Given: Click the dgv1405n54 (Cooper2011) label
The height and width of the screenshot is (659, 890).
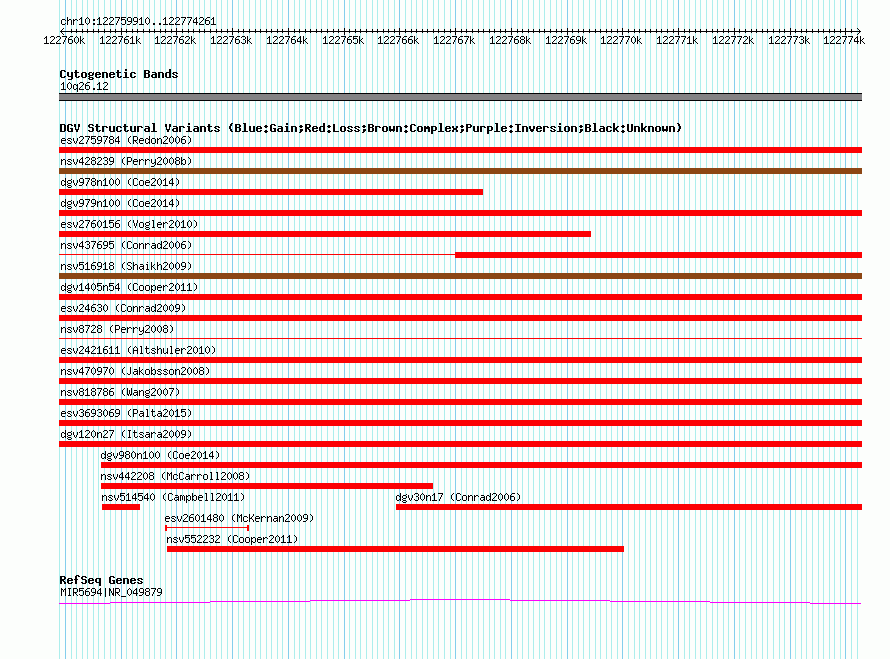Looking at the screenshot, I should [129, 287].
